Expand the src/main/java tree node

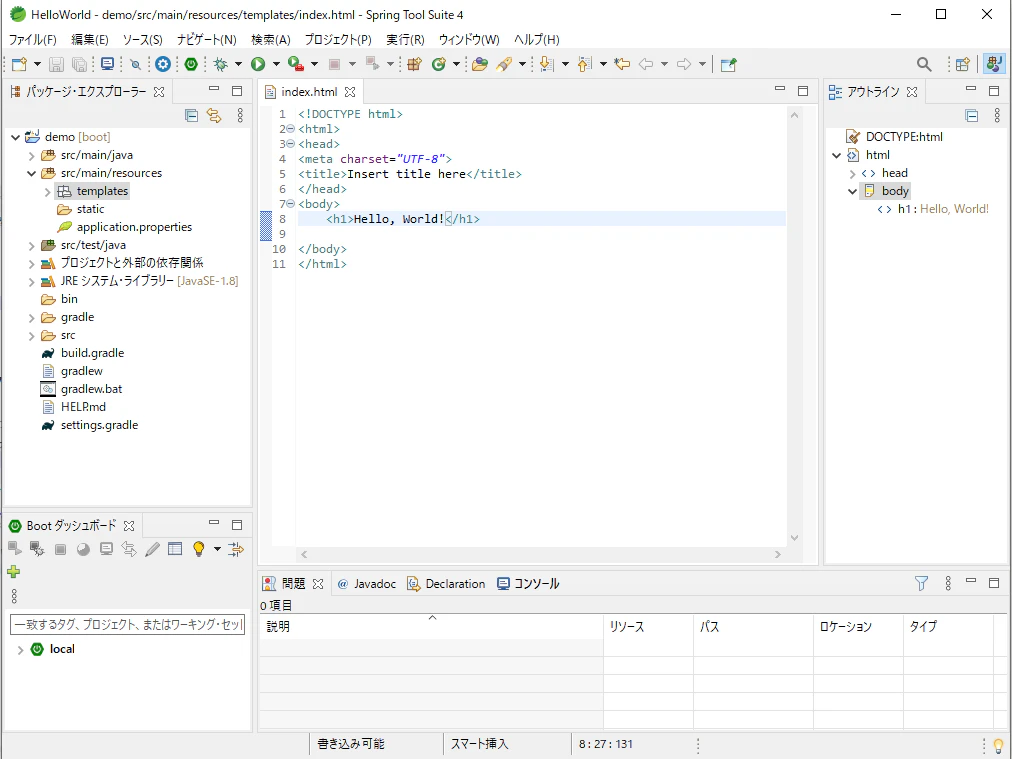(32, 156)
